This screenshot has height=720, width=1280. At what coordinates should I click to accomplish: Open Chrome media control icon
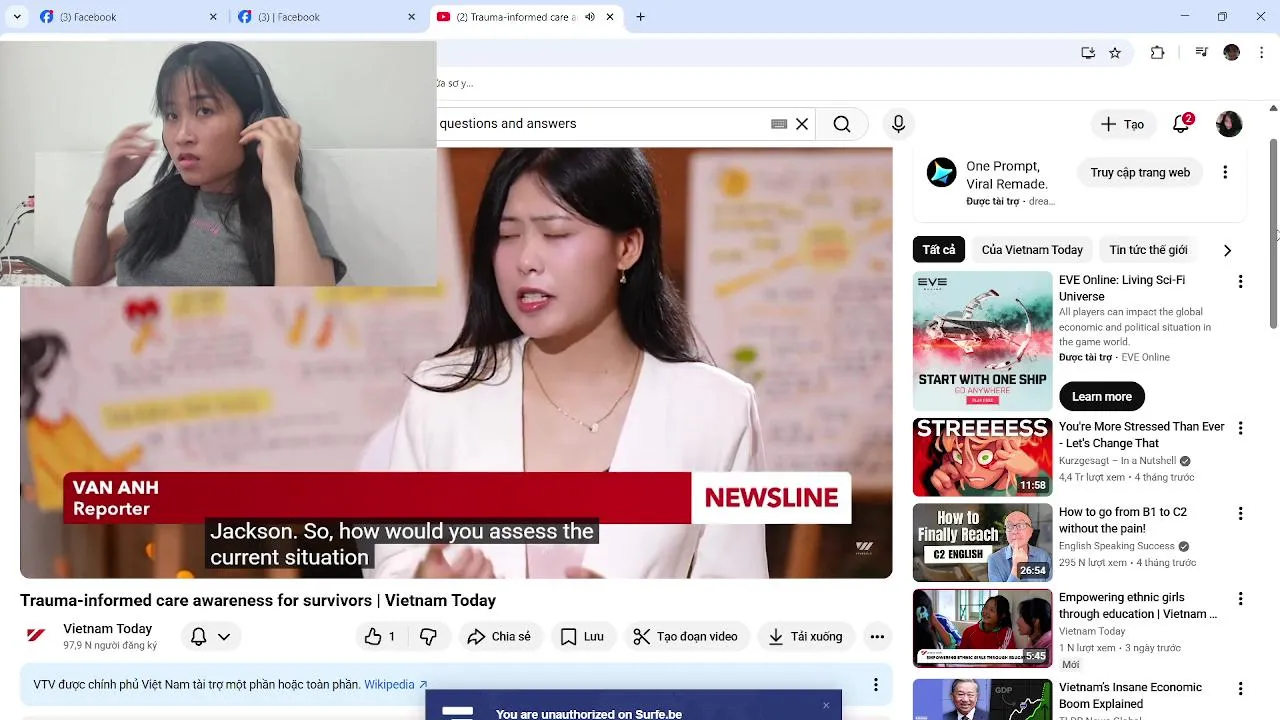[1202, 53]
